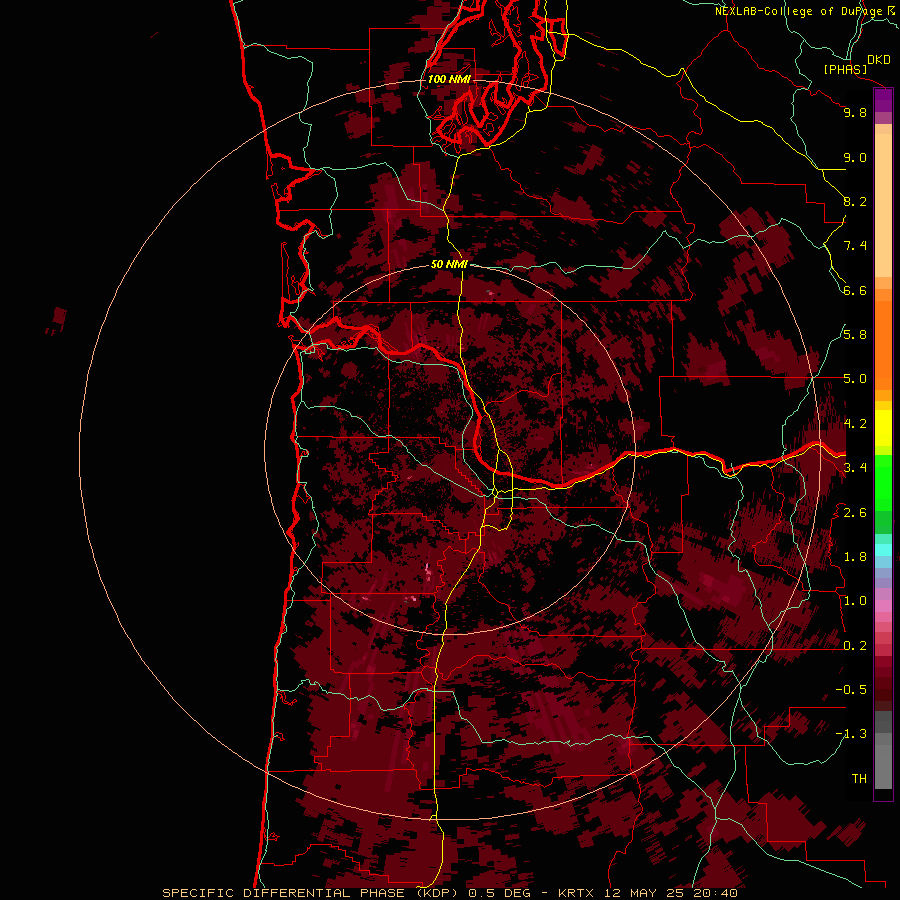Click the "[PHAS]" legend unit label
This screenshot has width=900, height=900.
[845, 70]
